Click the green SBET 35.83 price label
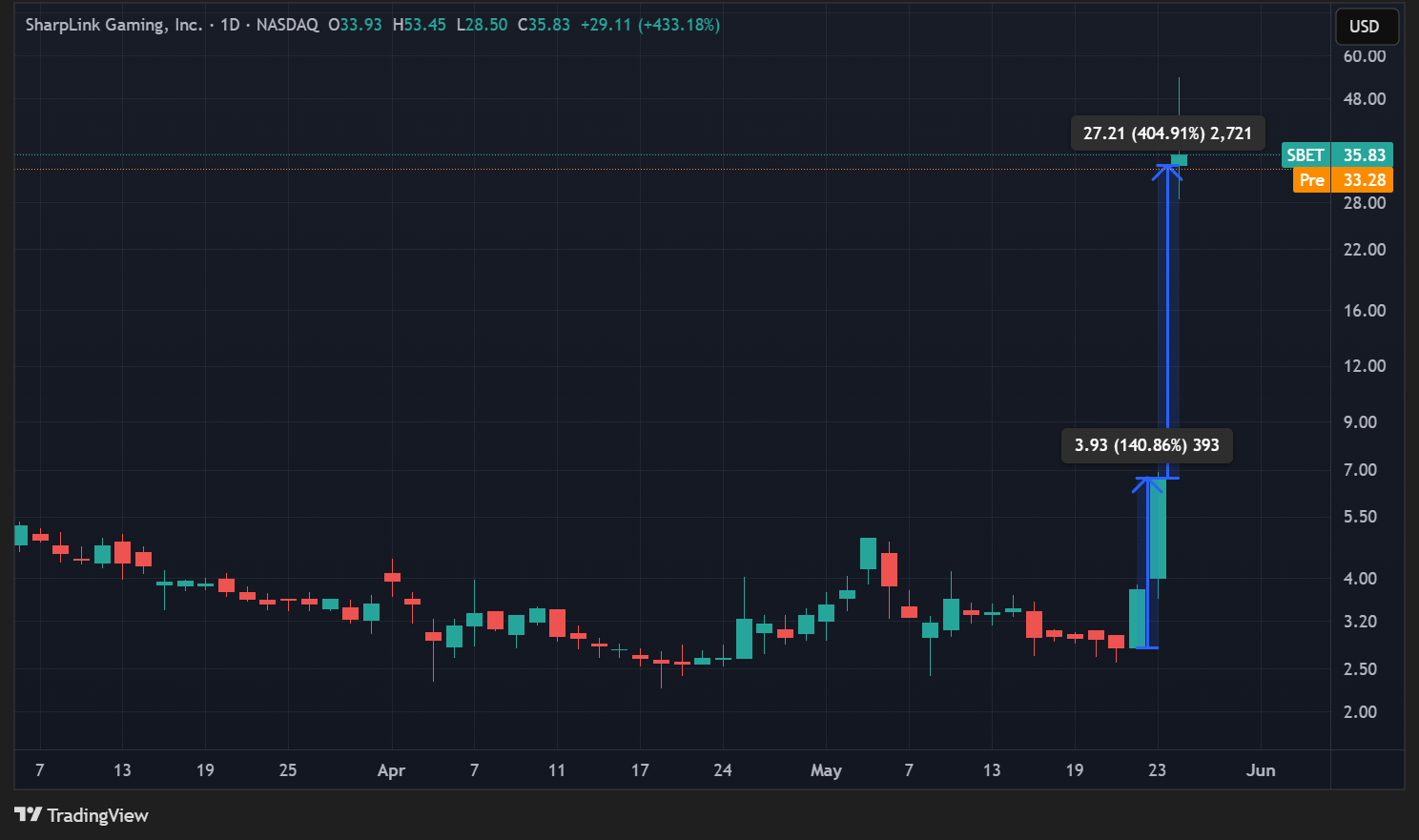1419x840 pixels. 1337,155
